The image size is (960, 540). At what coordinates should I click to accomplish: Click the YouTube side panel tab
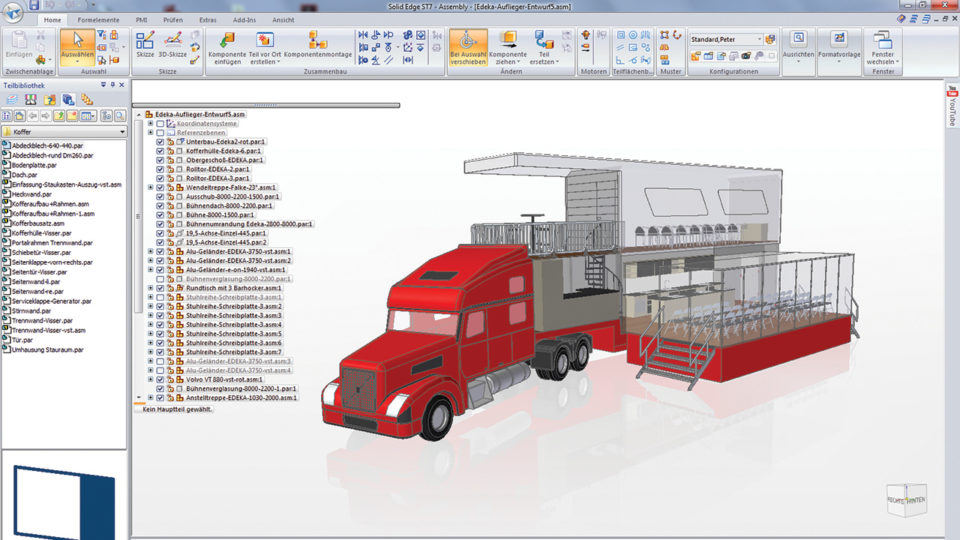coord(951,107)
